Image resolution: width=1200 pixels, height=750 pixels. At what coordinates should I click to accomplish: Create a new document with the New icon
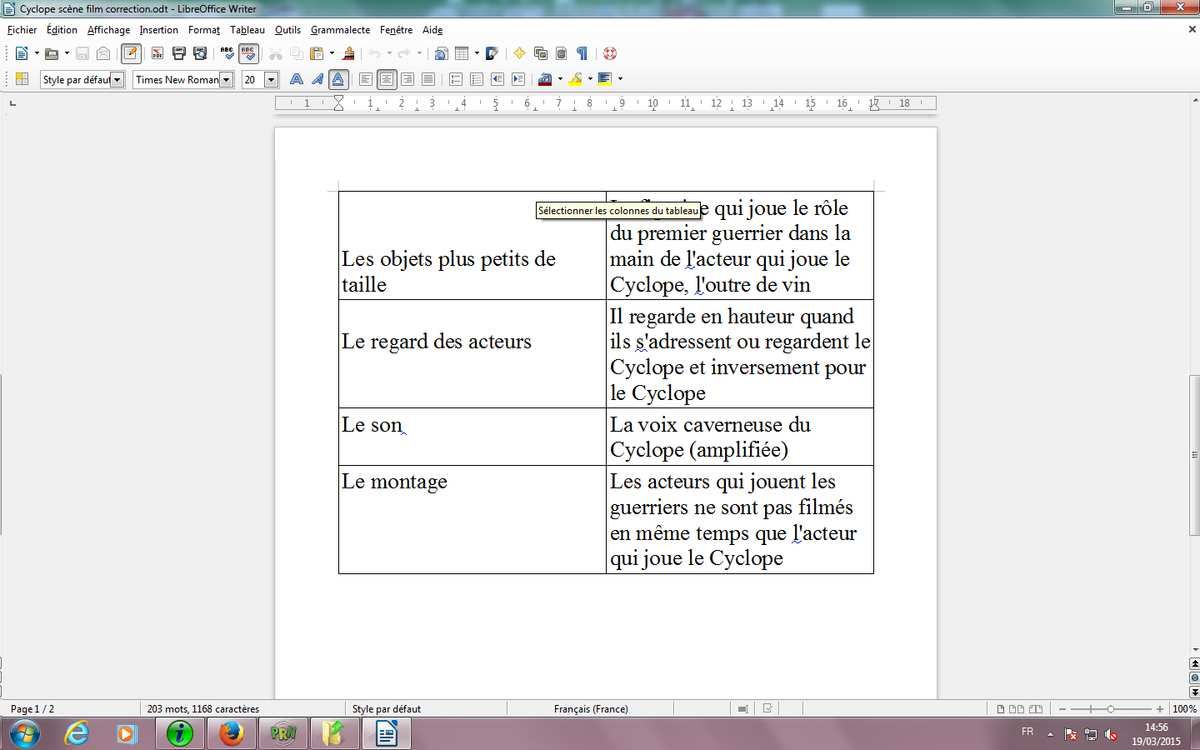[x=21, y=53]
